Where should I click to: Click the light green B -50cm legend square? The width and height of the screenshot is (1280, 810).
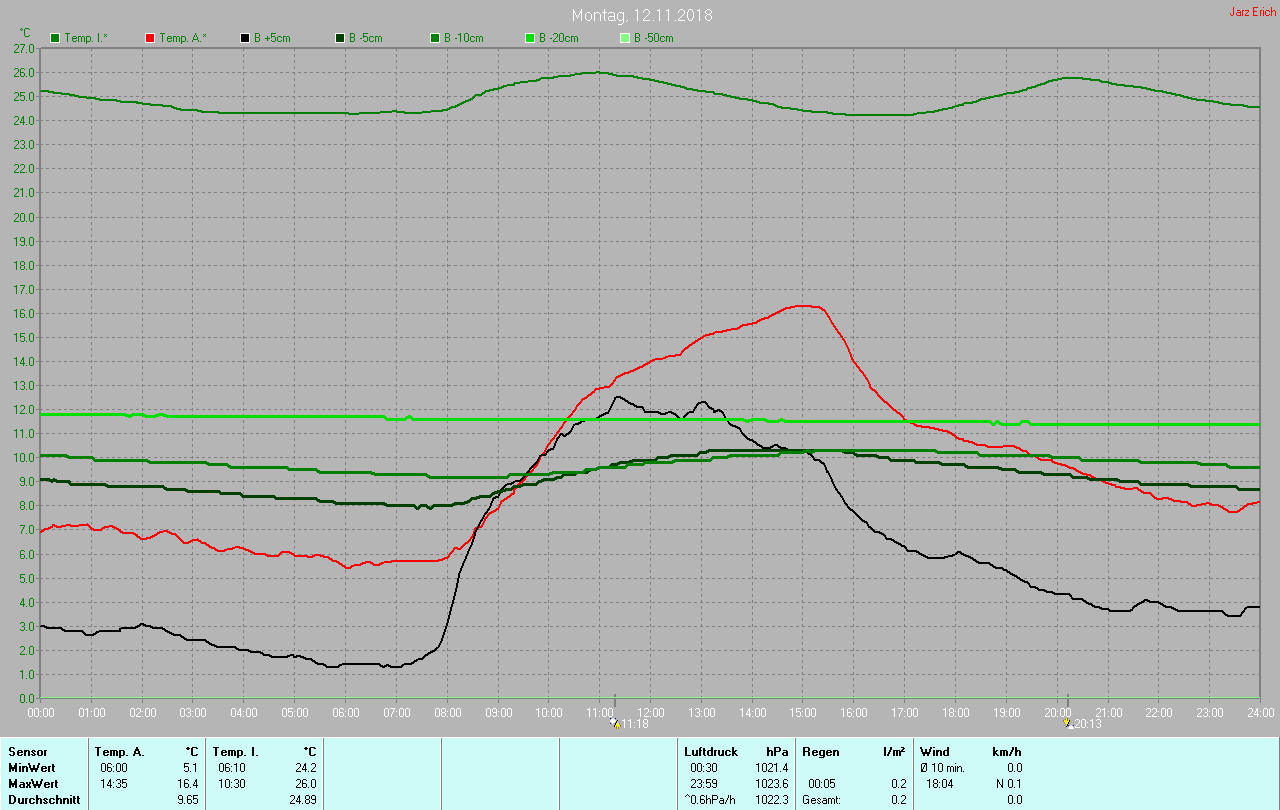click(625, 38)
